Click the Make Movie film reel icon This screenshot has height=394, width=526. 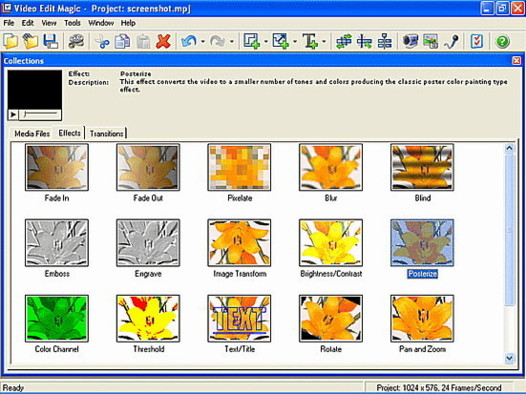click(76, 41)
